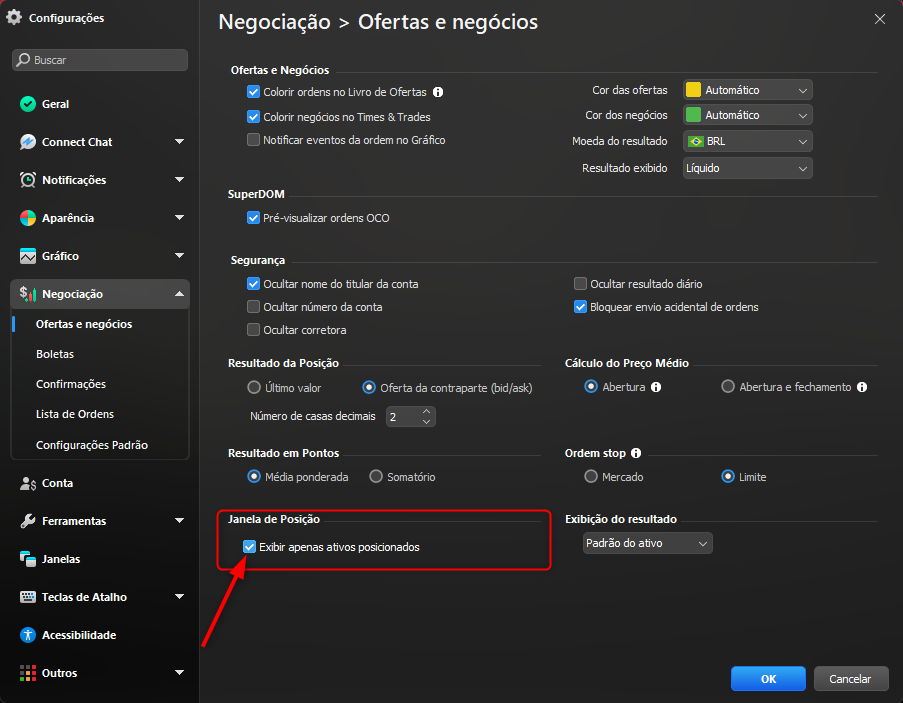Uncheck Ocultar nome do titular da conta
The height and width of the screenshot is (703, 903).
(253, 284)
